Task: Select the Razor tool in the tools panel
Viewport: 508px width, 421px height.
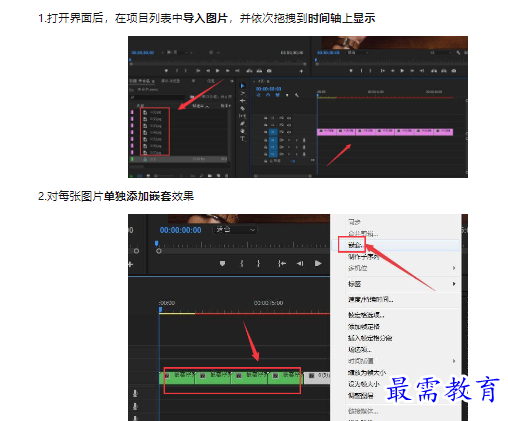Action: pos(242,108)
